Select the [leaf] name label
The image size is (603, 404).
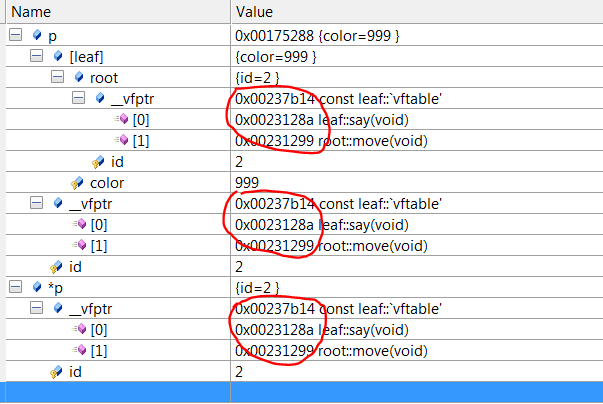(86, 57)
